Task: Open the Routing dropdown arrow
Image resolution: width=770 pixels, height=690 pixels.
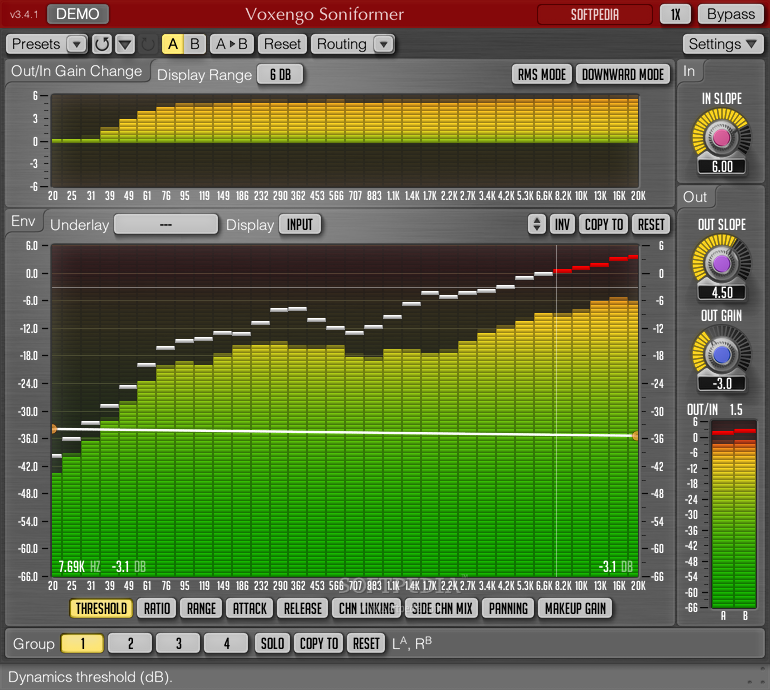Action: 384,44
